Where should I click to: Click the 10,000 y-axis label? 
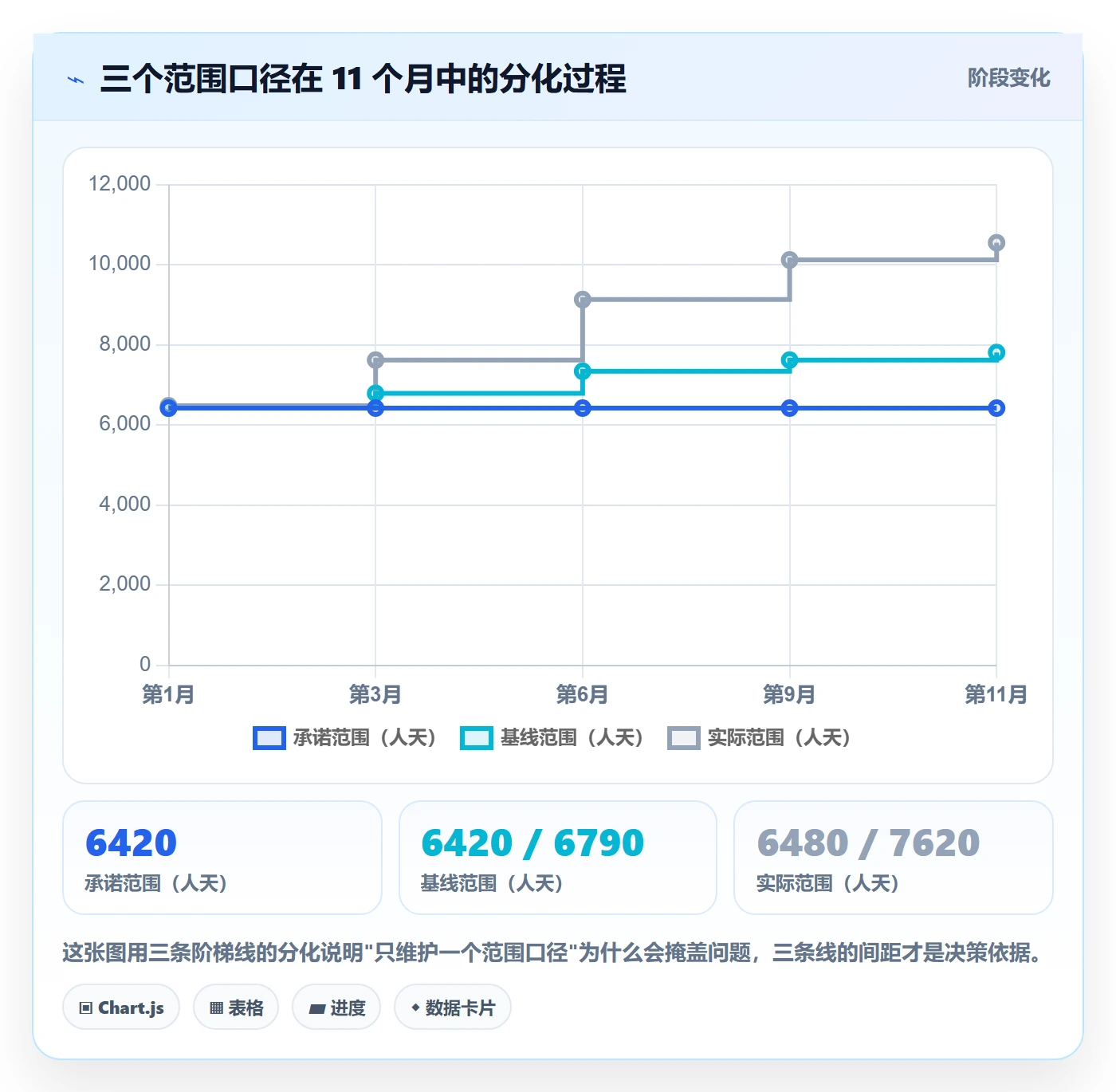120,264
